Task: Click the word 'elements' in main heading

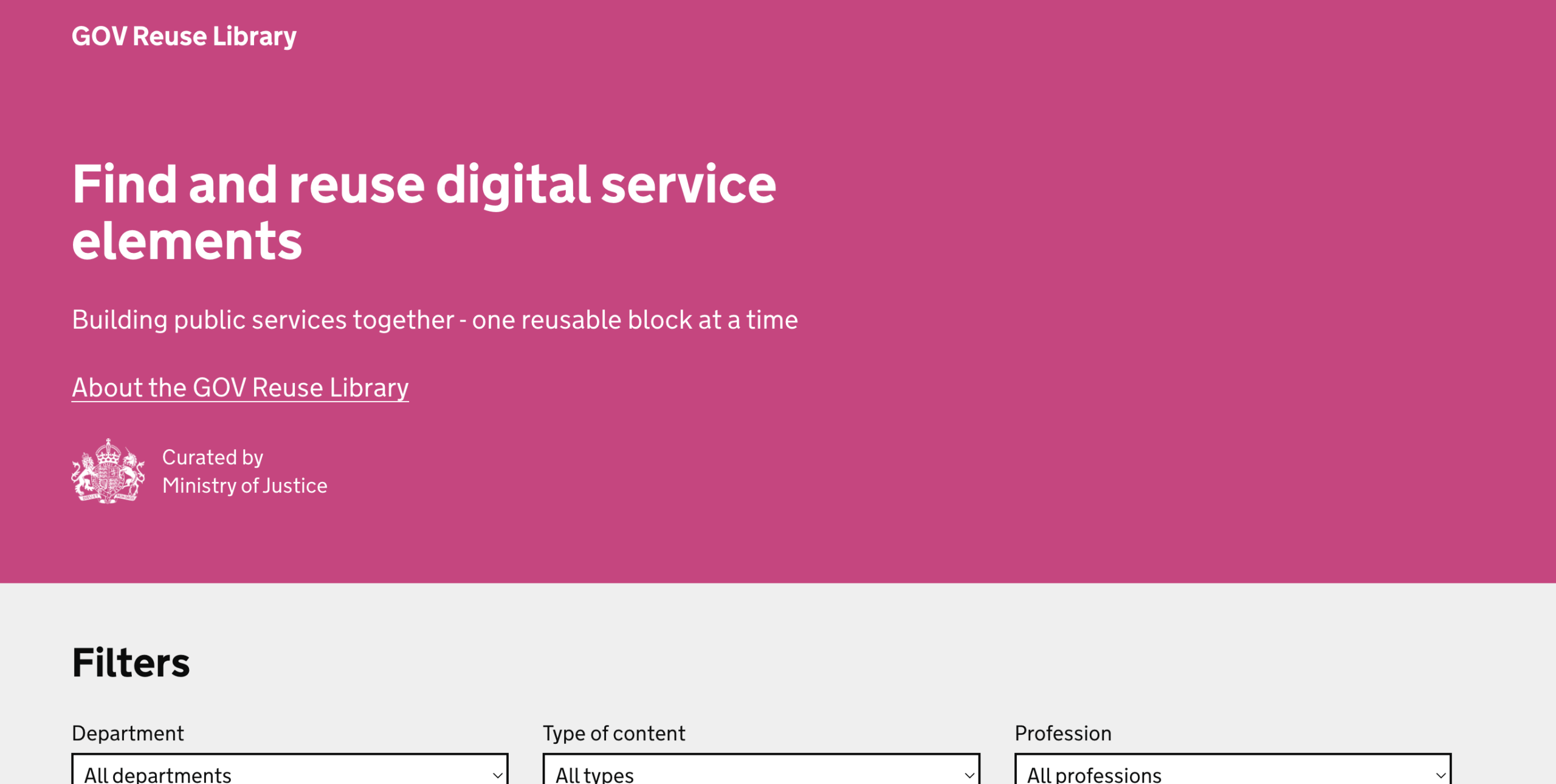Action: pos(187,241)
